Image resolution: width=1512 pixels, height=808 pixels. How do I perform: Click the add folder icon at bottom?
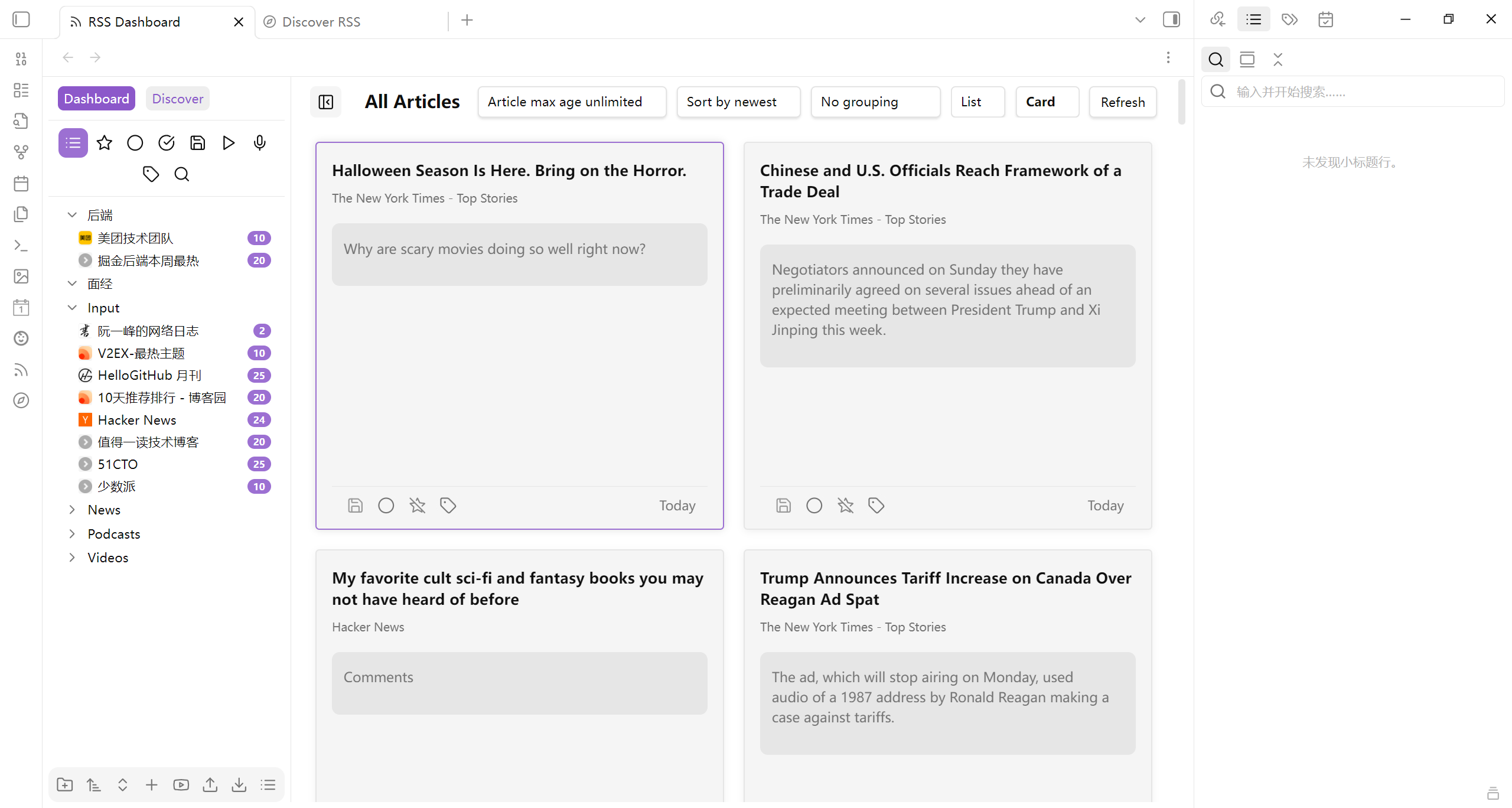point(64,785)
